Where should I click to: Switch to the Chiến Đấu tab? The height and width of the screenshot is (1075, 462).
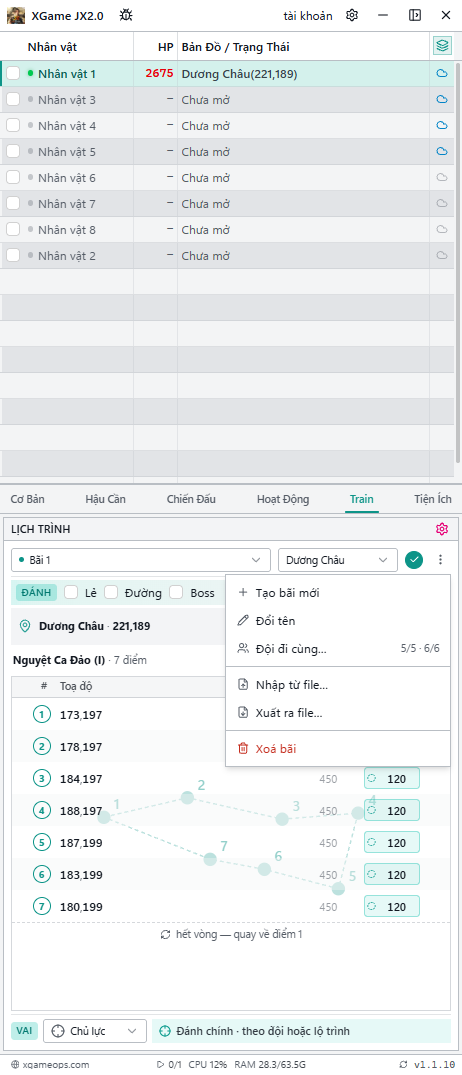(191, 499)
